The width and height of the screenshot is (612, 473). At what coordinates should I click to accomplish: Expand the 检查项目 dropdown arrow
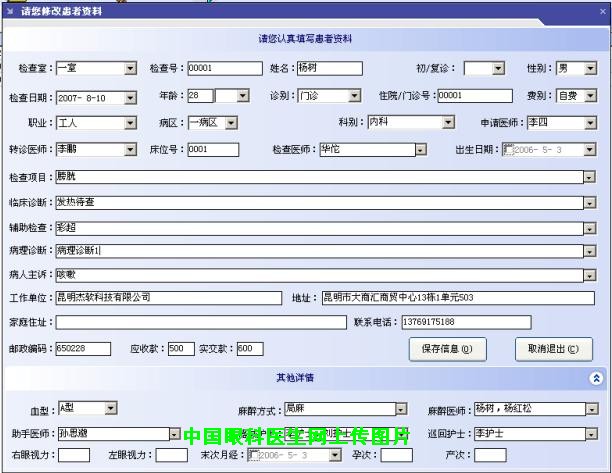(589, 177)
